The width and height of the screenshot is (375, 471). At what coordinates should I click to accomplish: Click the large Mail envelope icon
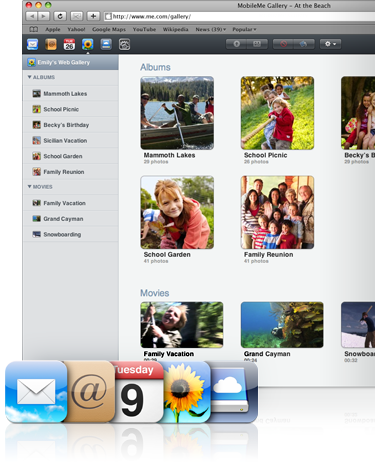tap(36, 392)
